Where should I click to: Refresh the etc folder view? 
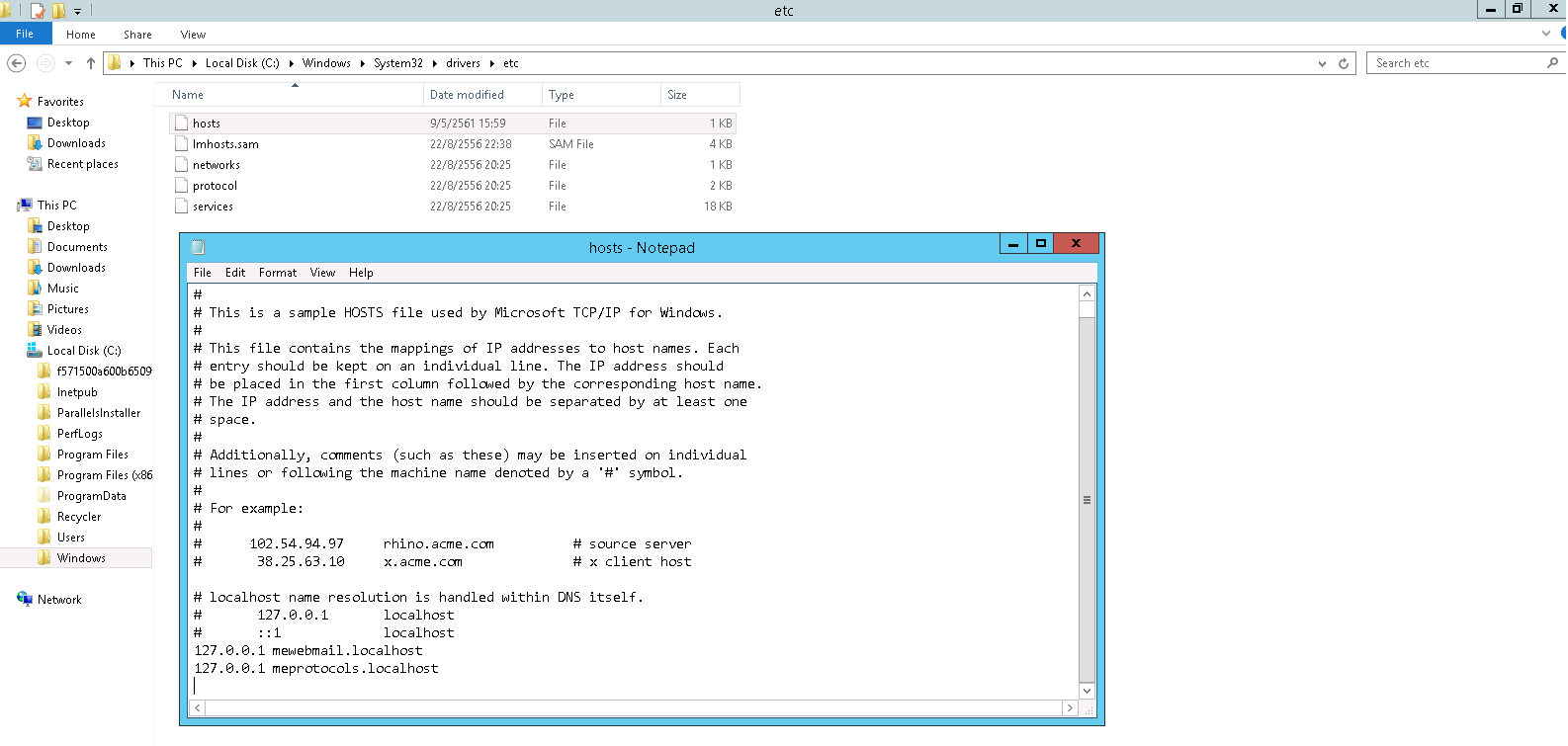pyautogui.click(x=1344, y=63)
